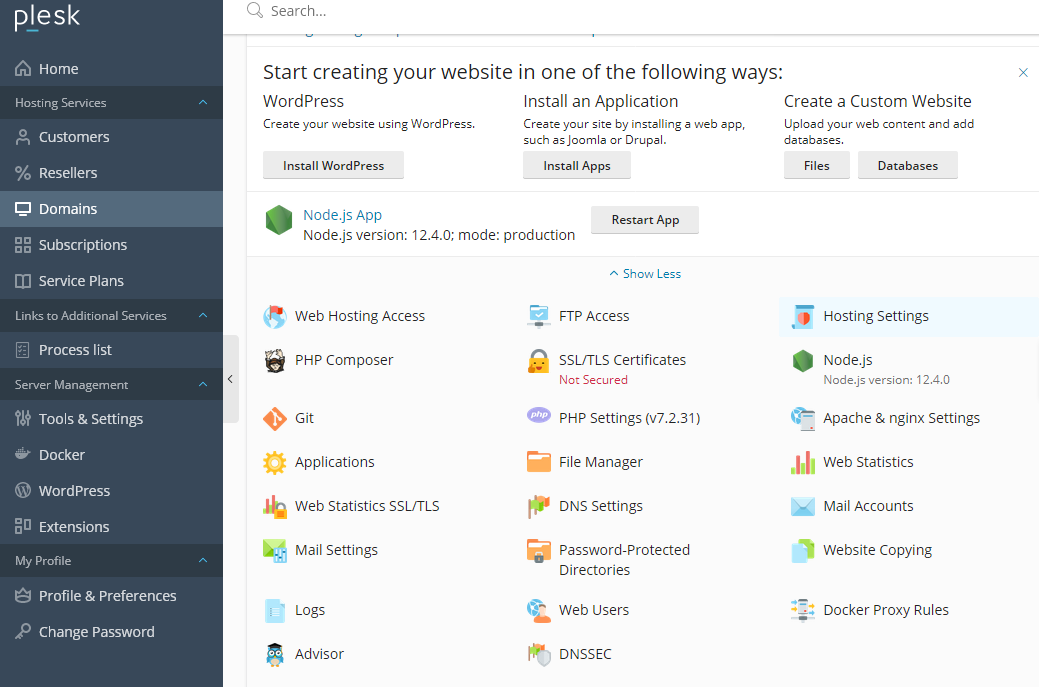The height and width of the screenshot is (687, 1039).
Task: Click the Install Apps button
Action: 577,166
